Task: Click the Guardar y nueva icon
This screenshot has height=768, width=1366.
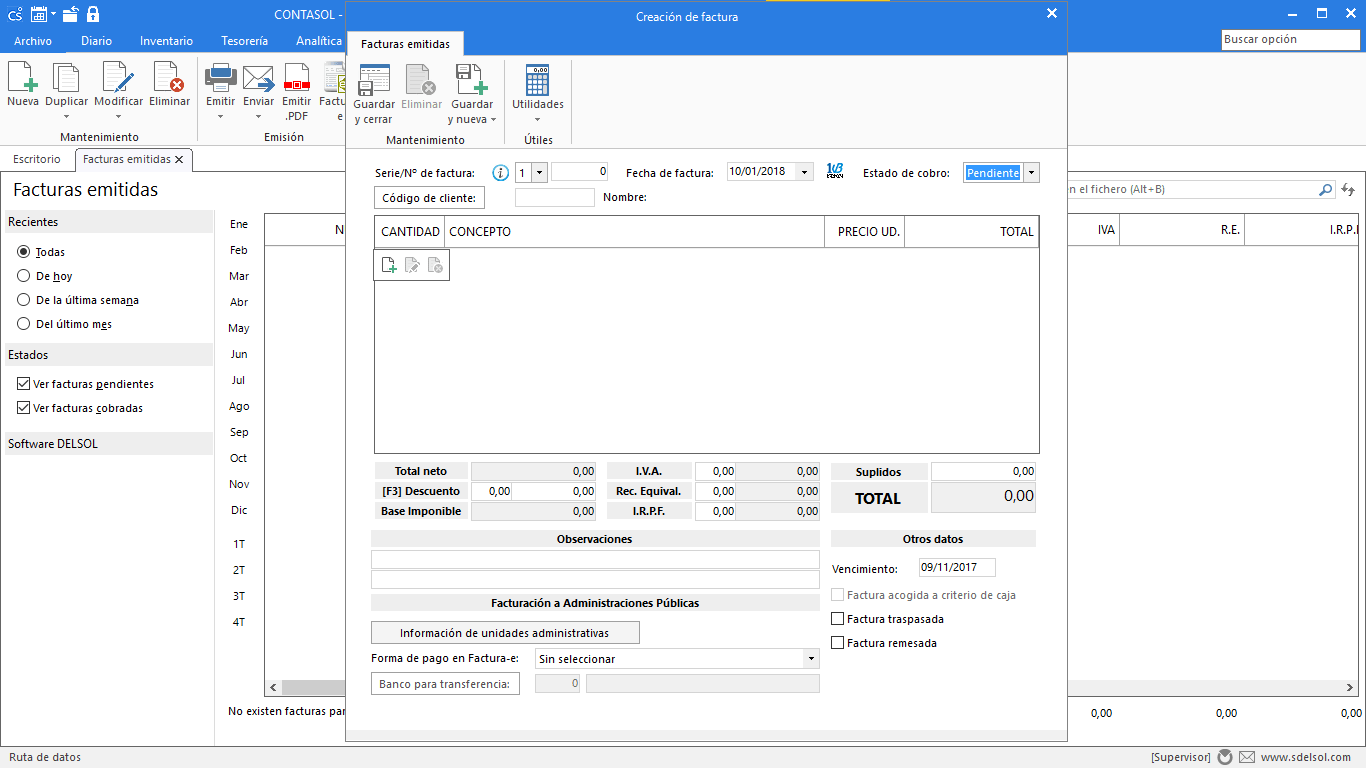Action: 471,80
